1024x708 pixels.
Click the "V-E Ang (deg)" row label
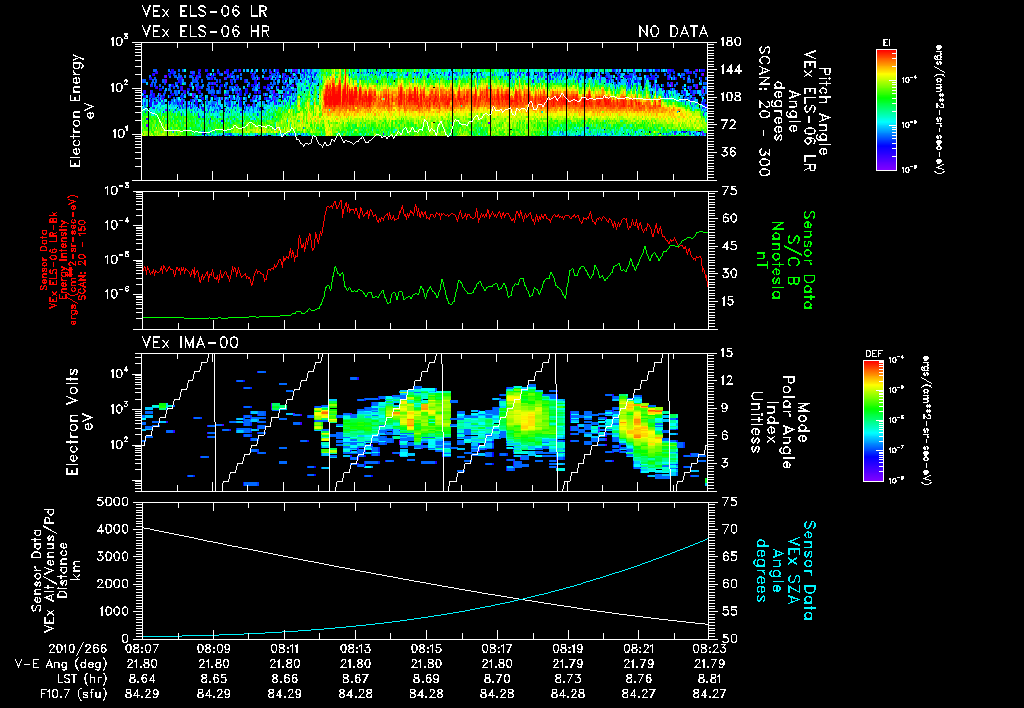61,664
